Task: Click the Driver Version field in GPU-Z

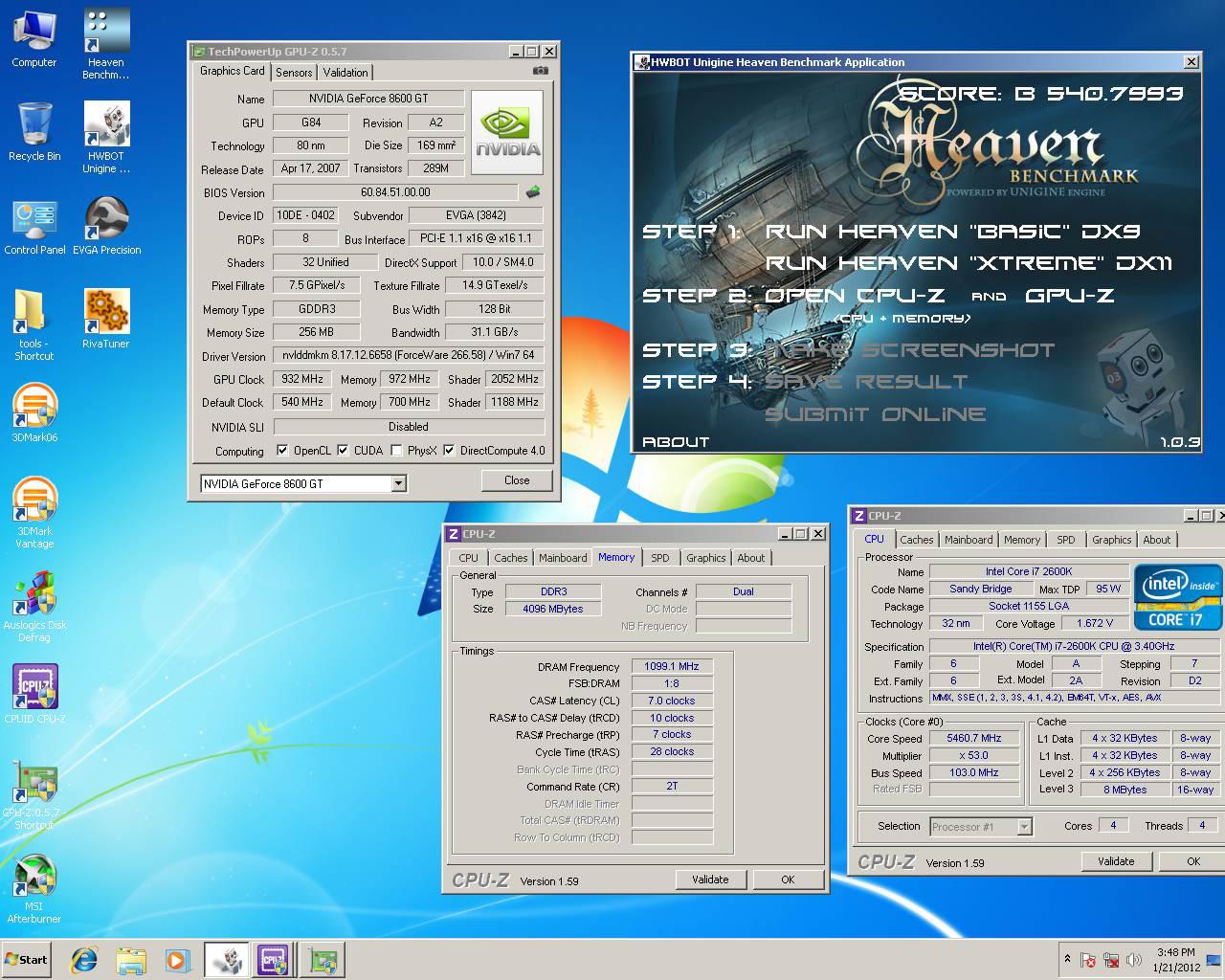Action: [x=409, y=355]
